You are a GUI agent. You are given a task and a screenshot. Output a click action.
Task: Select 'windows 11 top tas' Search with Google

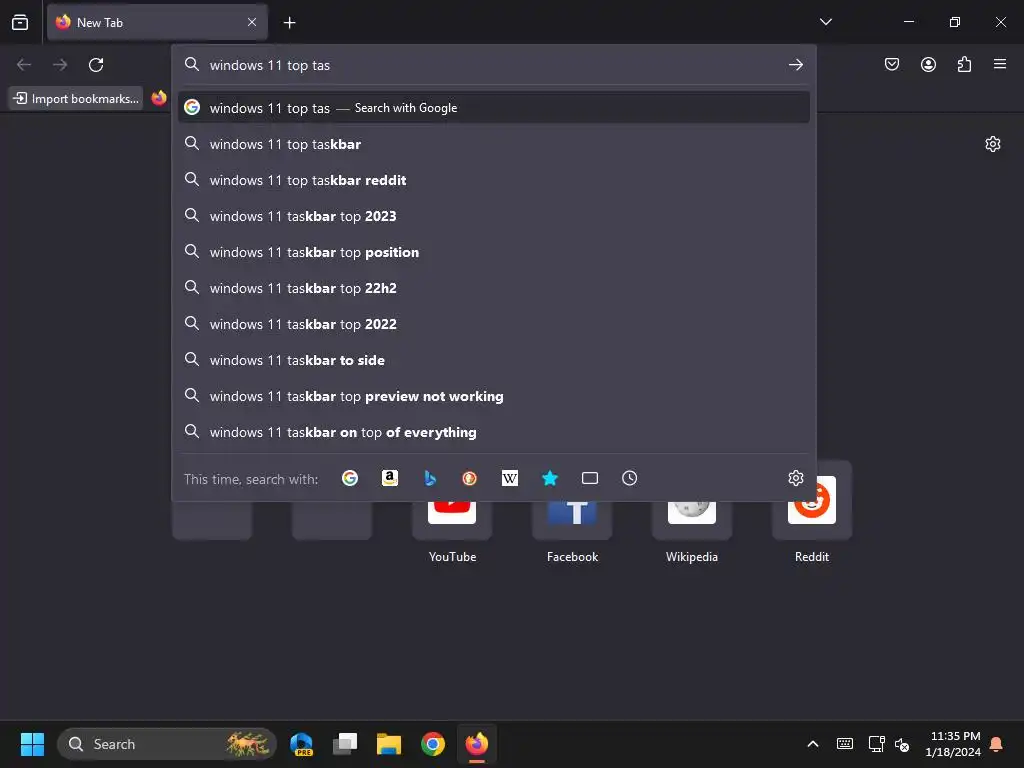coord(494,108)
